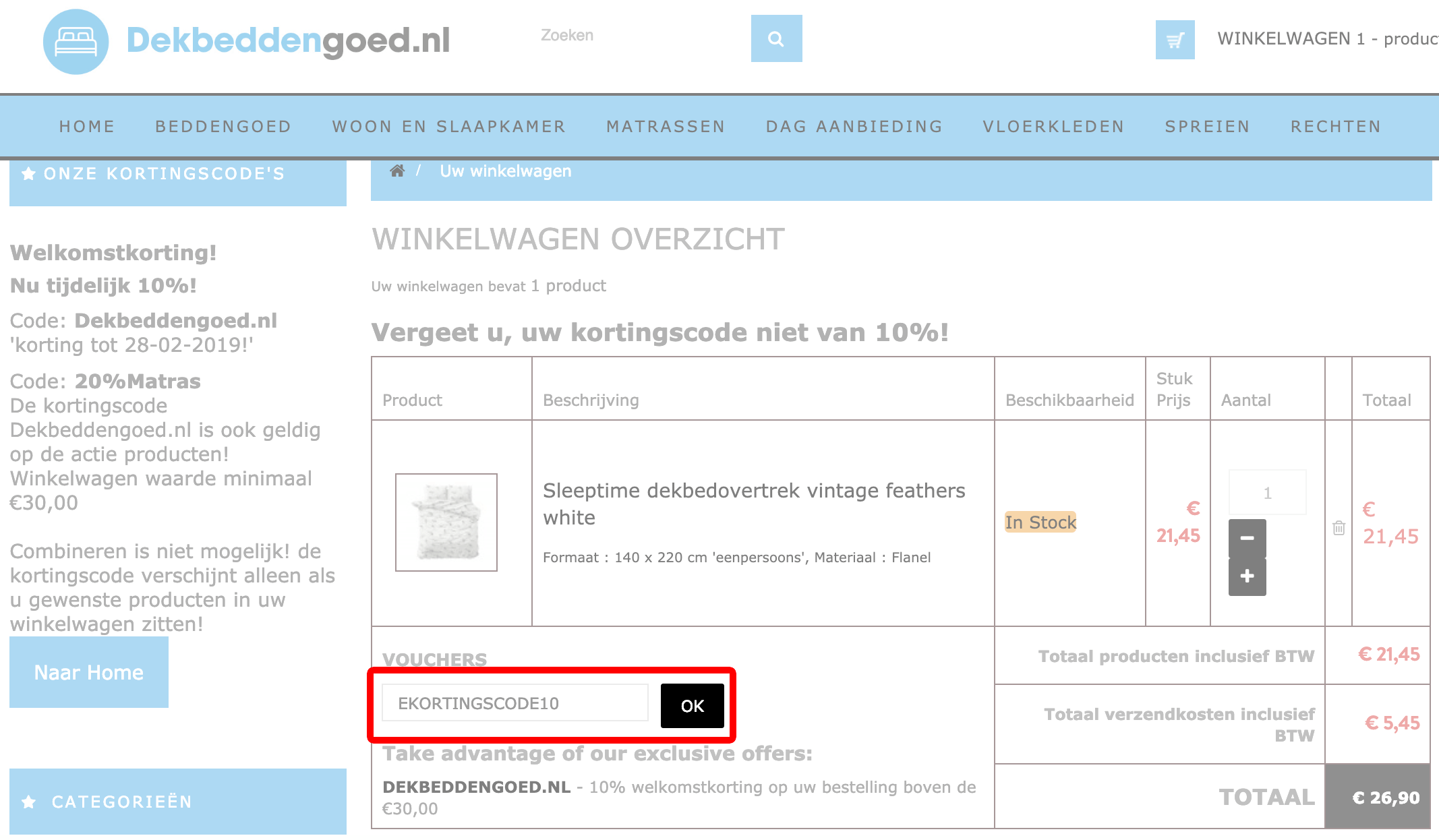Click the WINKELWAGEN 1 - product link
This screenshot has width=1439, height=840.
click(1328, 39)
